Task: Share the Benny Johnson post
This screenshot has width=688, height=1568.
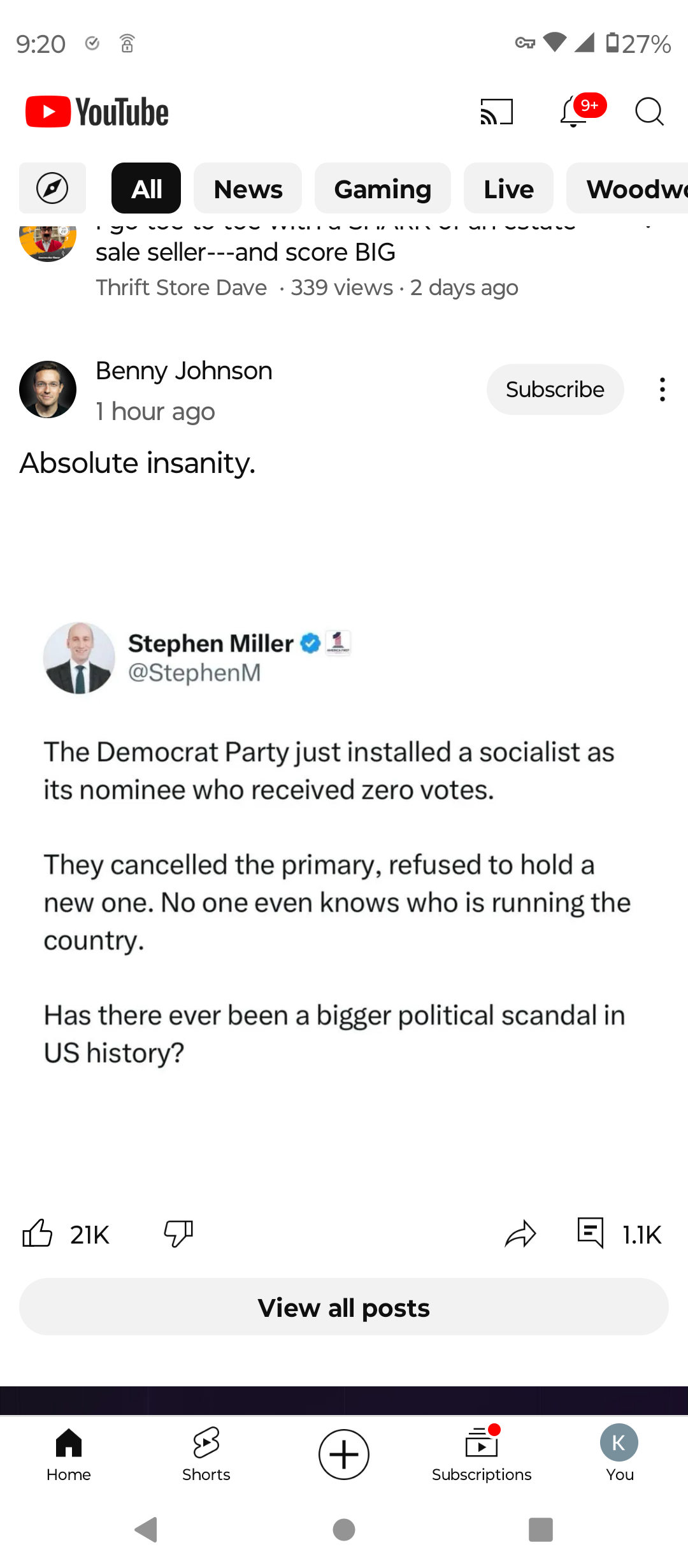Action: point(520,1233)
